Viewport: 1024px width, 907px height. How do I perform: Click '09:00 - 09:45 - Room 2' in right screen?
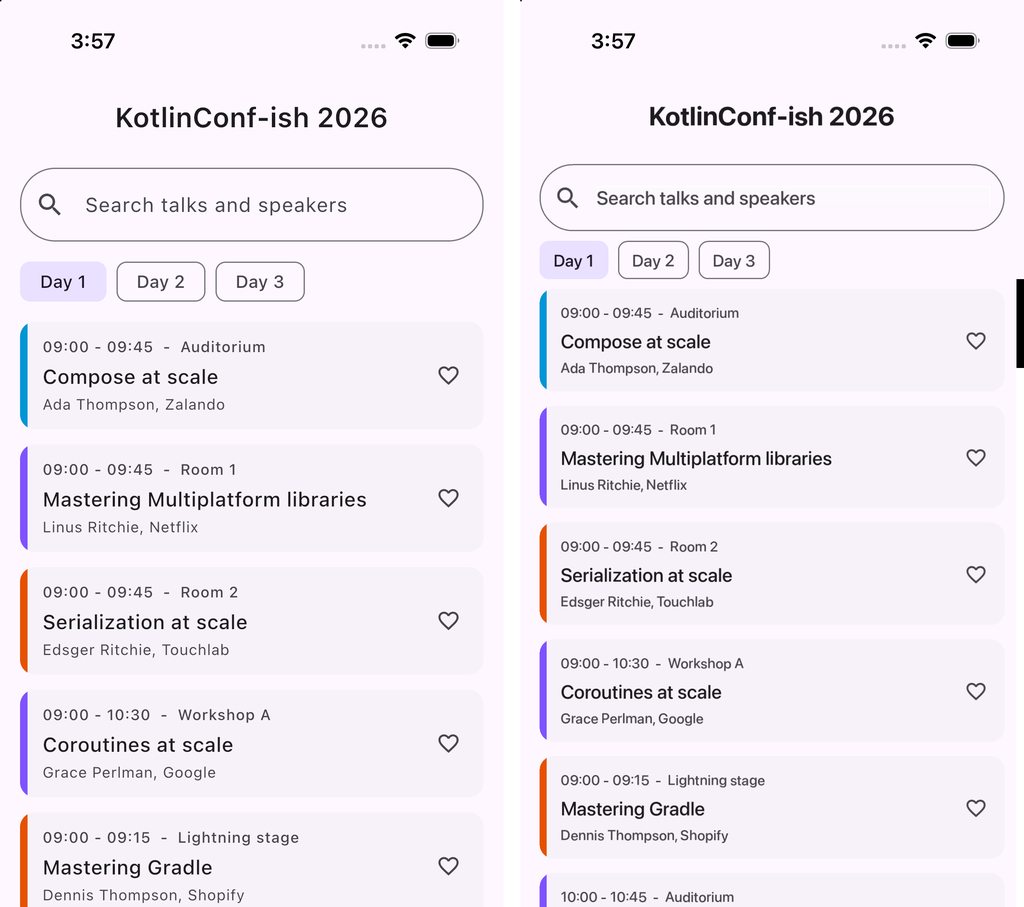pyautogui.click(x=639, y=547)
